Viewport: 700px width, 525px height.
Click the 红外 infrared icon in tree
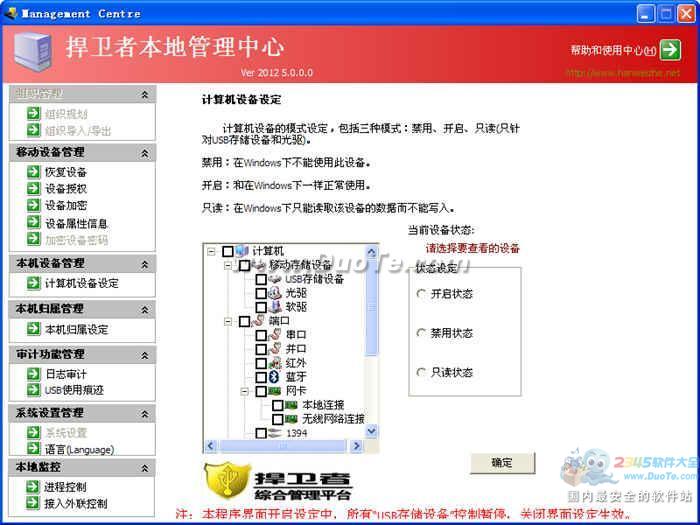coord(275,362)
